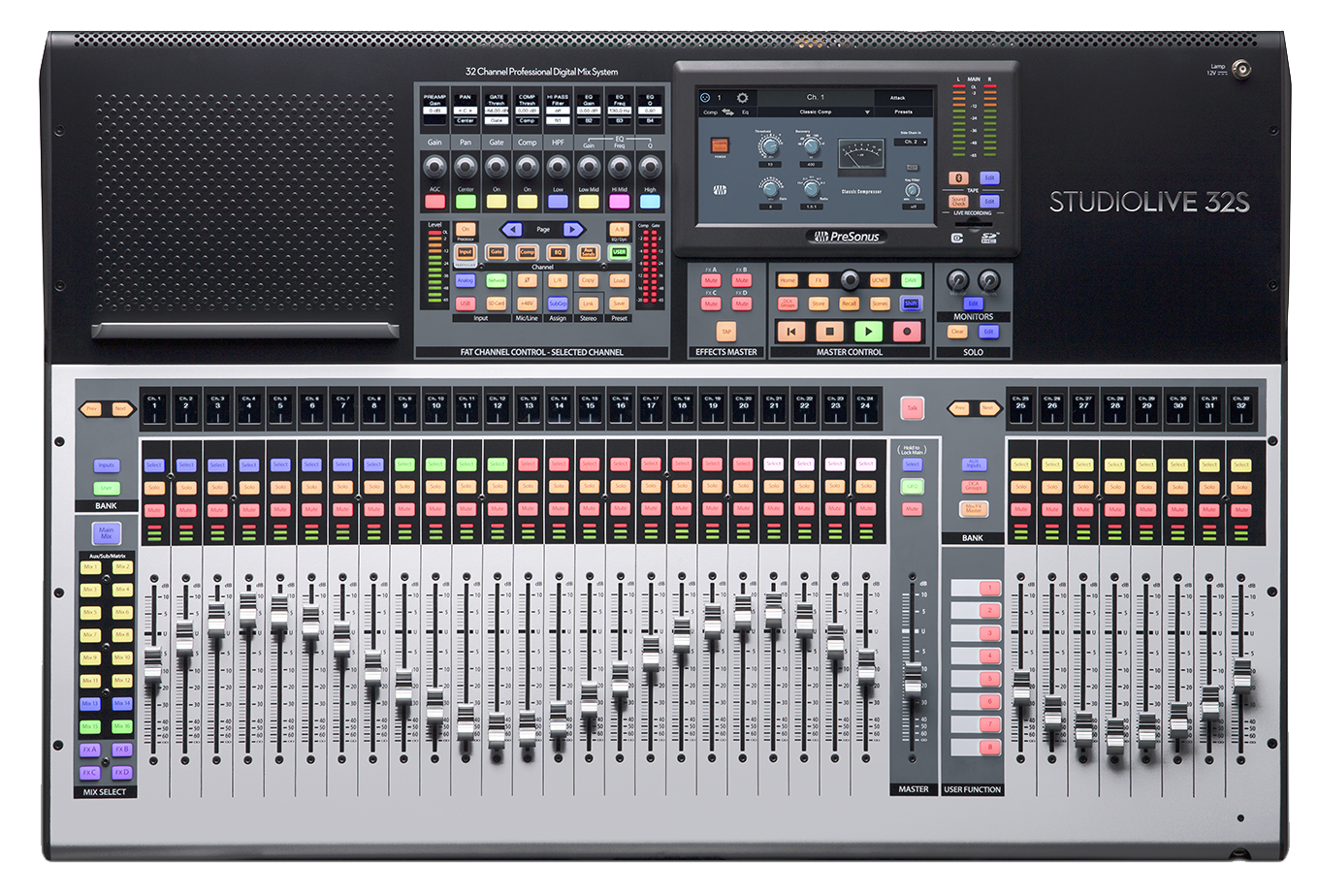Tap the VU meter on the touchscreen
This screenshot has height=896, width=1319.
[861, 156]
